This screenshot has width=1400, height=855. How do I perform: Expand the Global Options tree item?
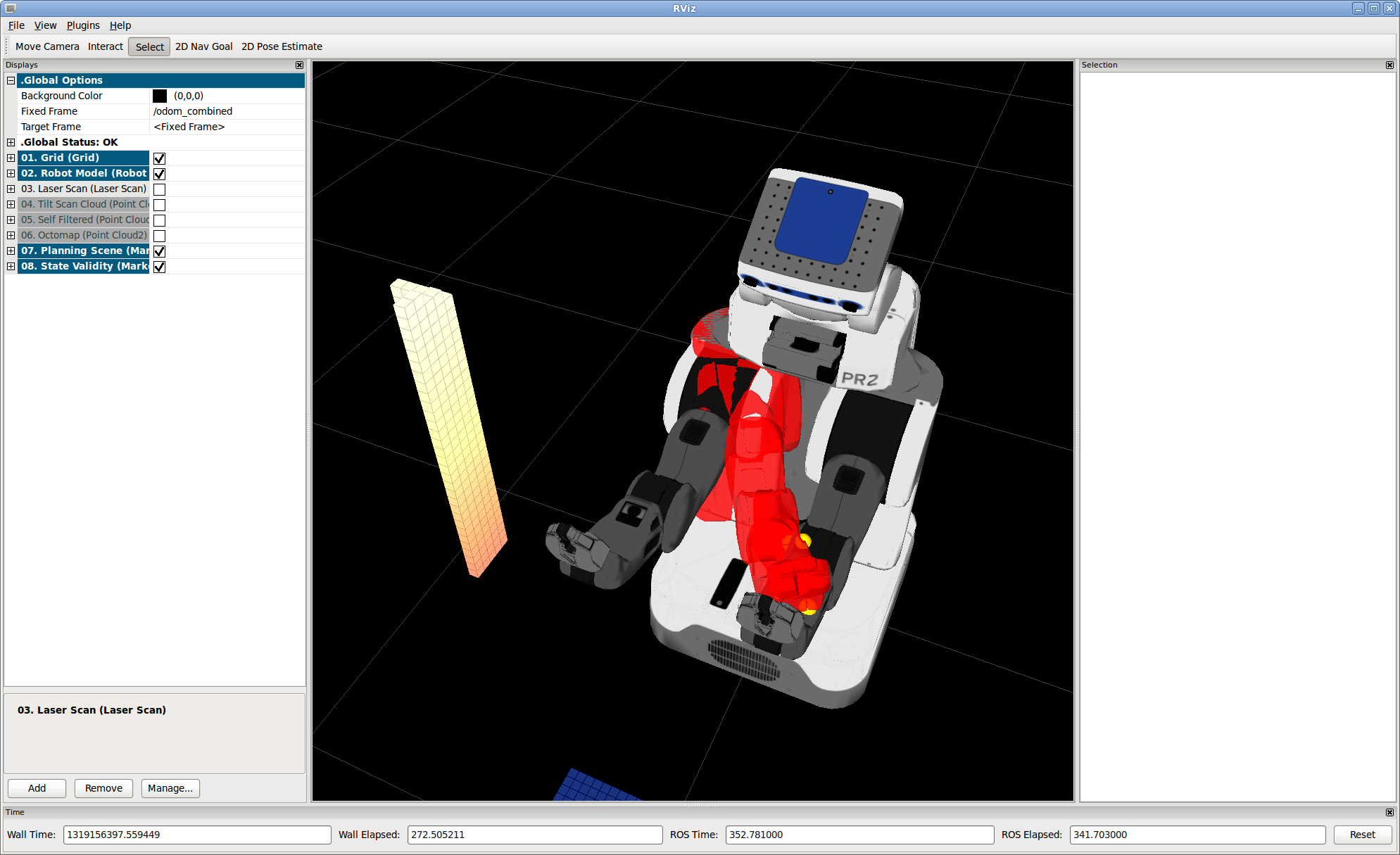click(11, 80)
